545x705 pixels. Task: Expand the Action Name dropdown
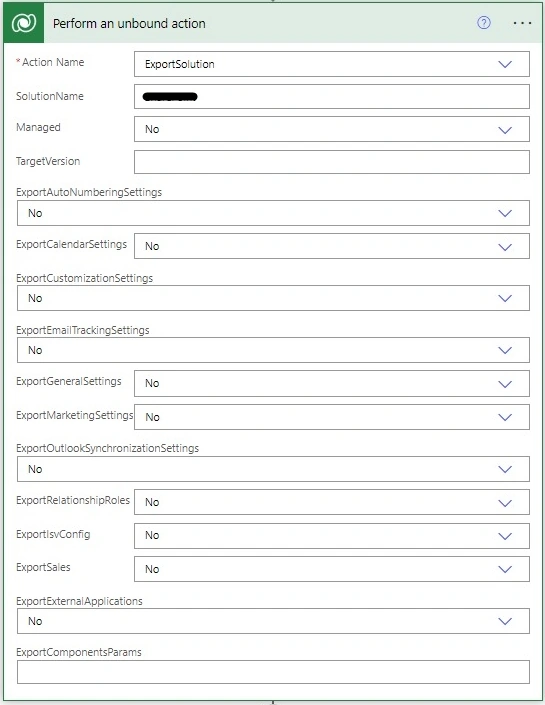pos(505,64)
